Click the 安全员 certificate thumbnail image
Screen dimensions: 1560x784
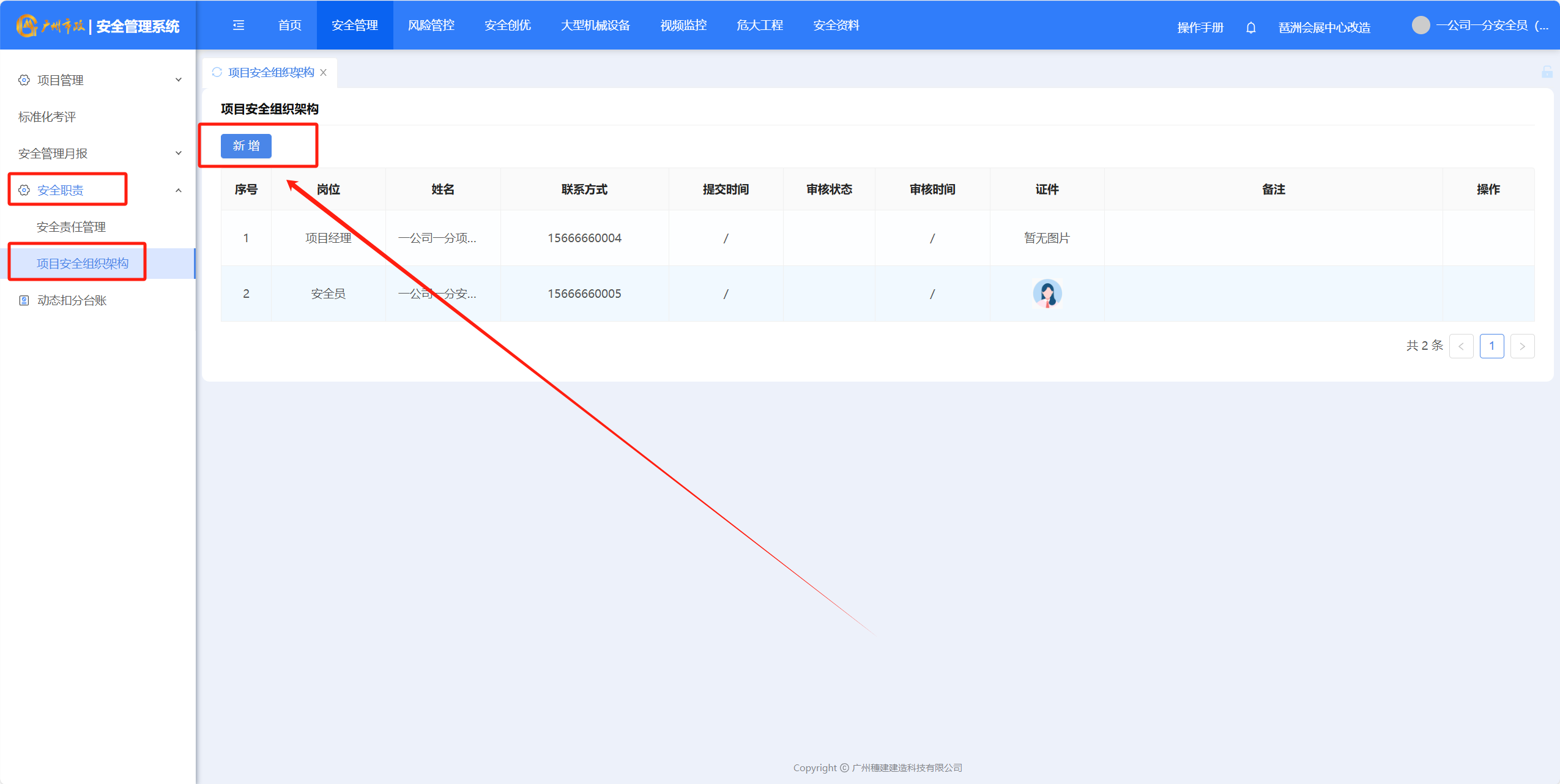(x=1047, y=294)
